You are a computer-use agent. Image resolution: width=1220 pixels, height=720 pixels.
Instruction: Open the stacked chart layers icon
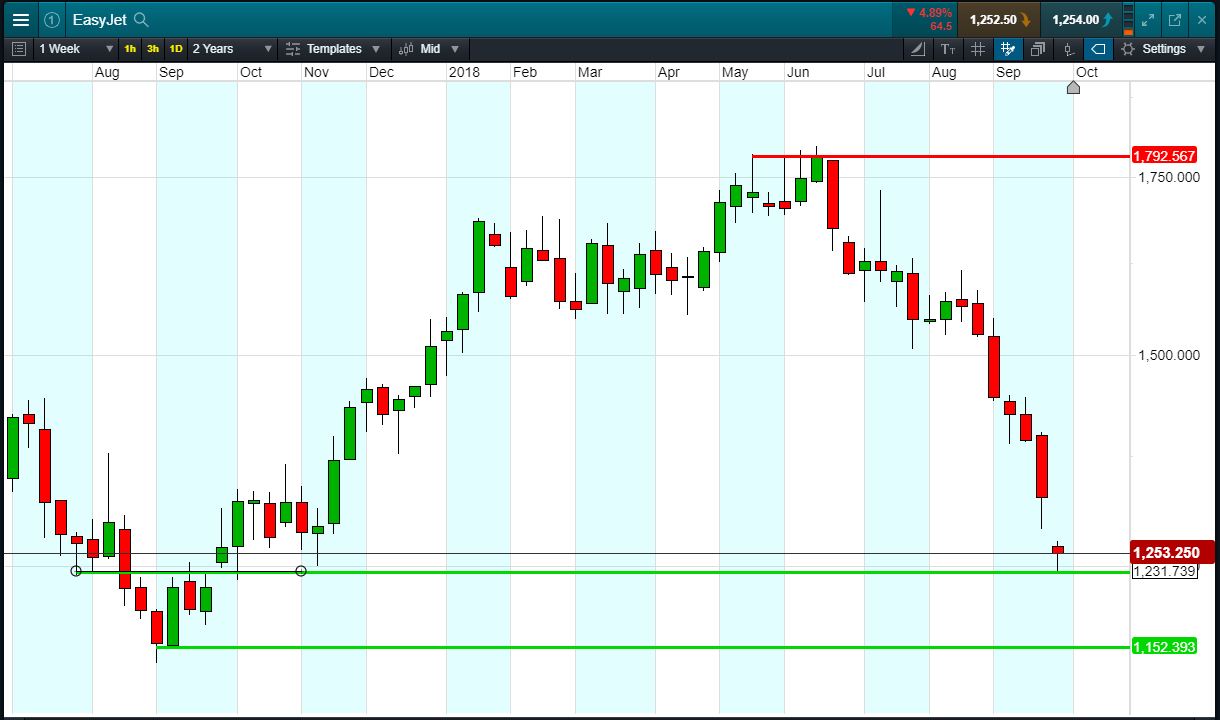[x=1038, y=49]
